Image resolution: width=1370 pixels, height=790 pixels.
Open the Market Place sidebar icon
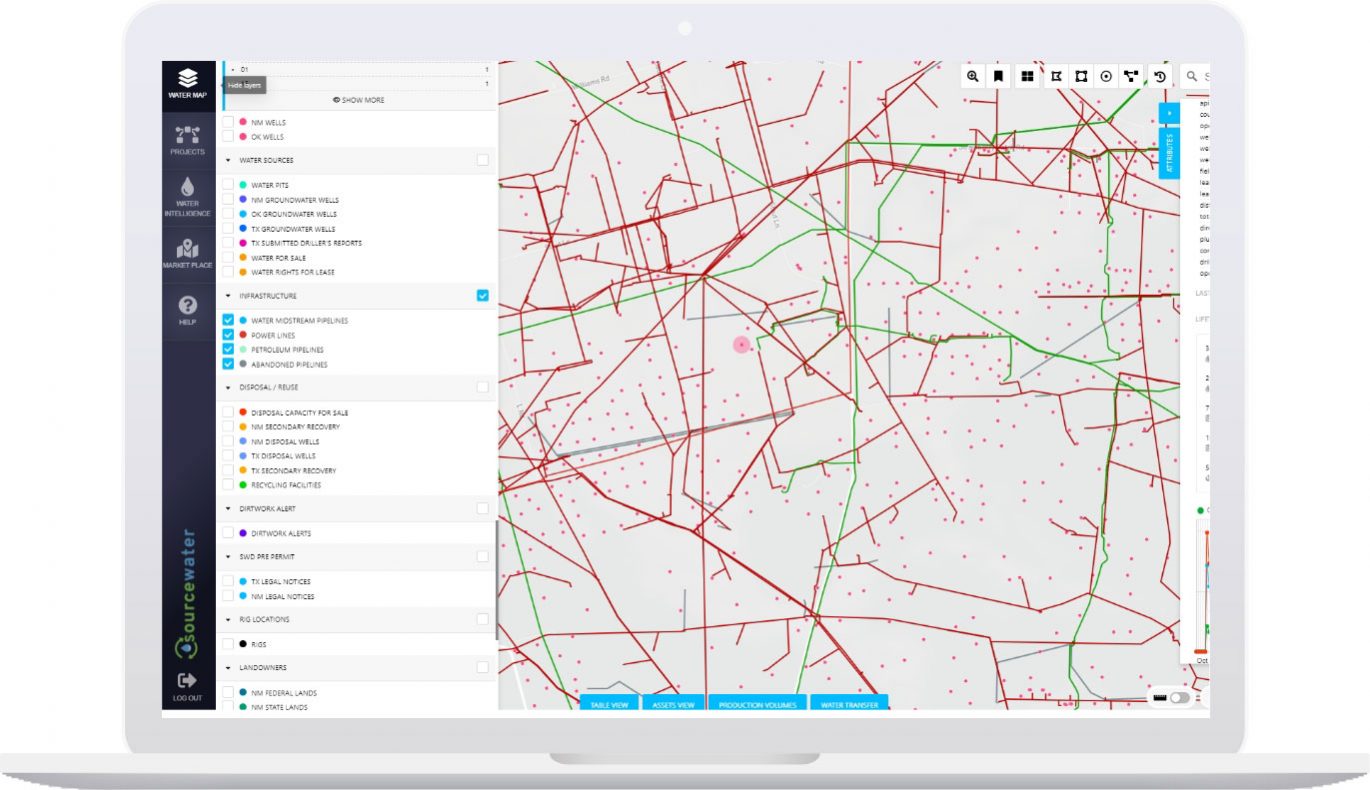tap(188, 248)
